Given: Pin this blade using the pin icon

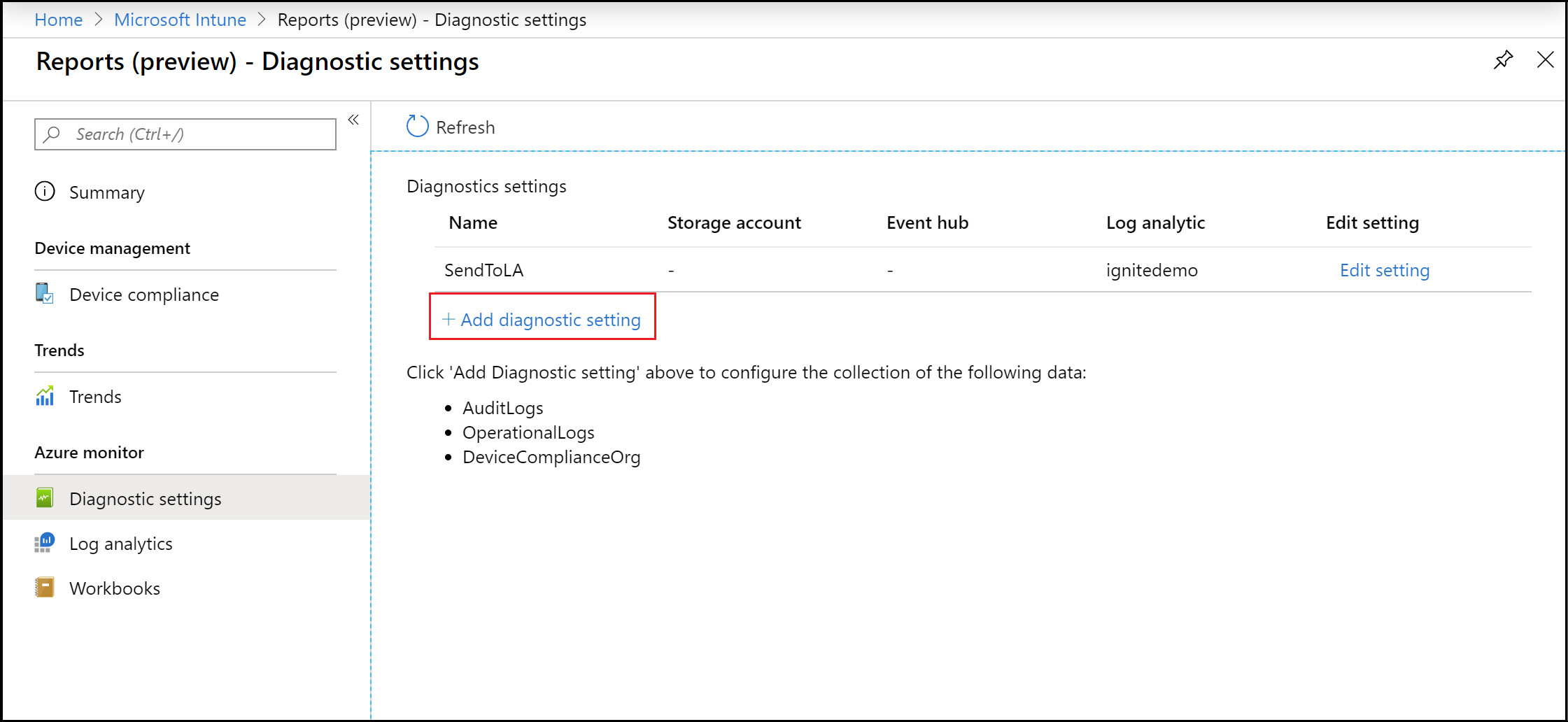Looking at the screenshot, I should pyautogui.click(x=1503, y=60).
